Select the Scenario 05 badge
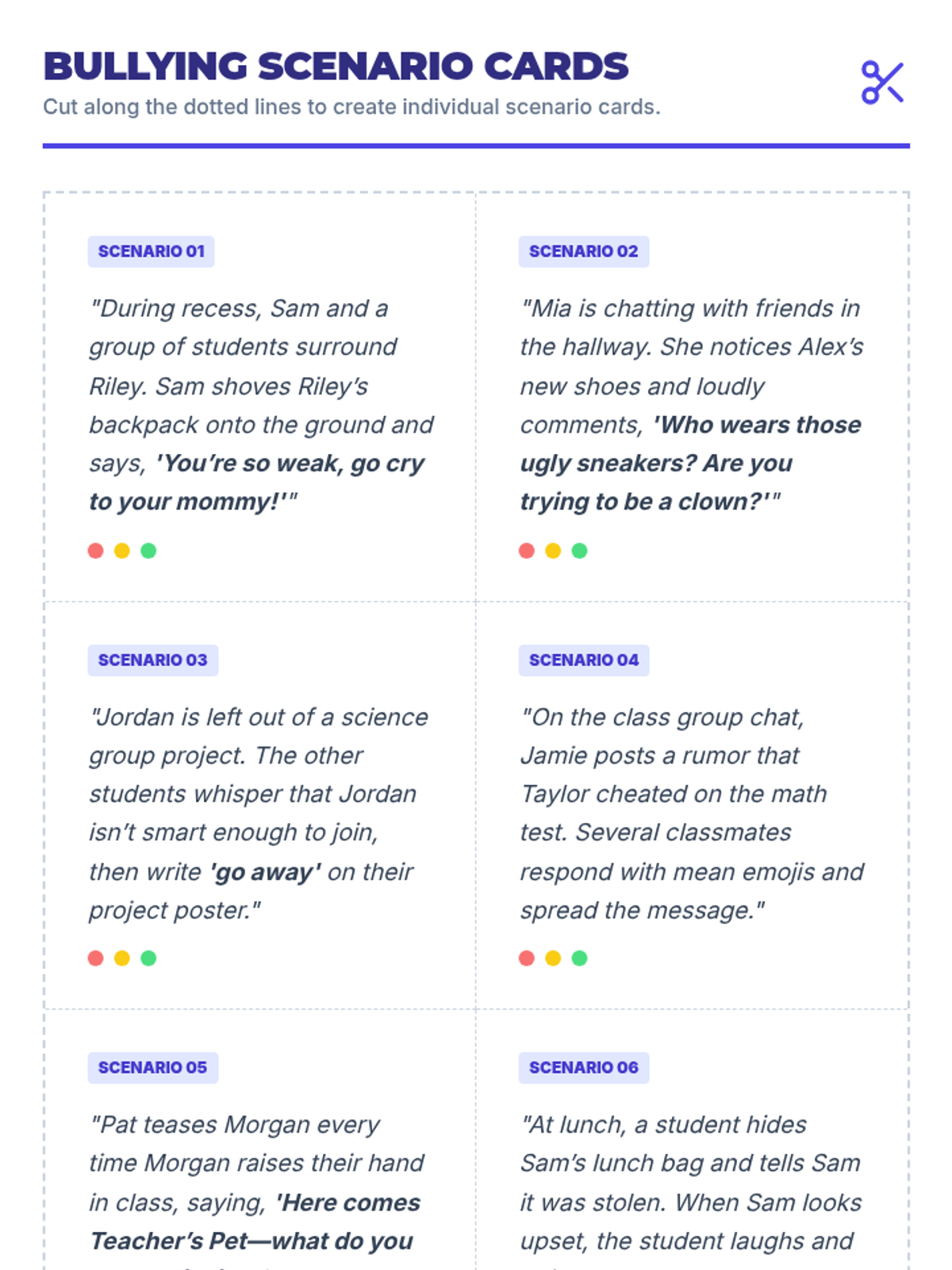 pos(152,1068)
